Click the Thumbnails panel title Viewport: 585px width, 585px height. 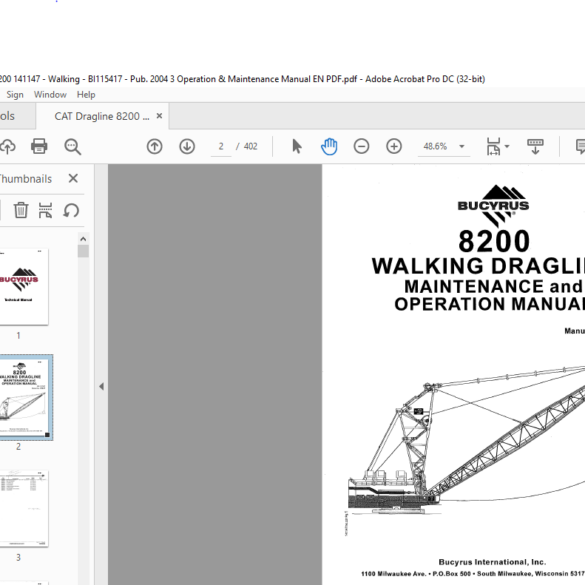click(25, 179)
